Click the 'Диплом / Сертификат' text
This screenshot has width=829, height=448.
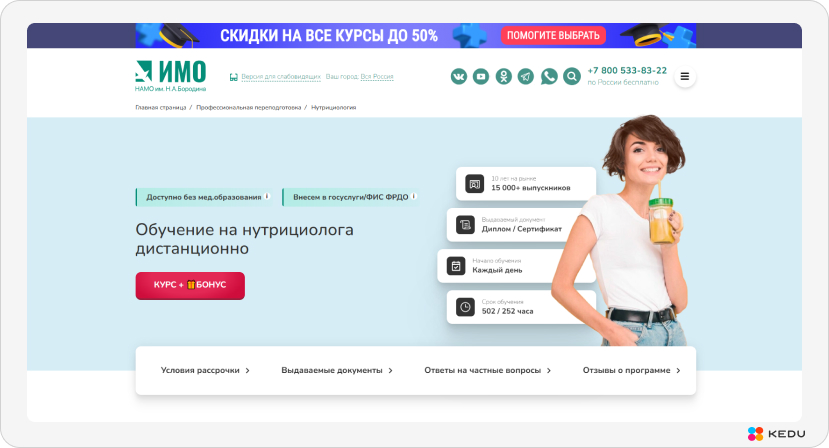522,229
